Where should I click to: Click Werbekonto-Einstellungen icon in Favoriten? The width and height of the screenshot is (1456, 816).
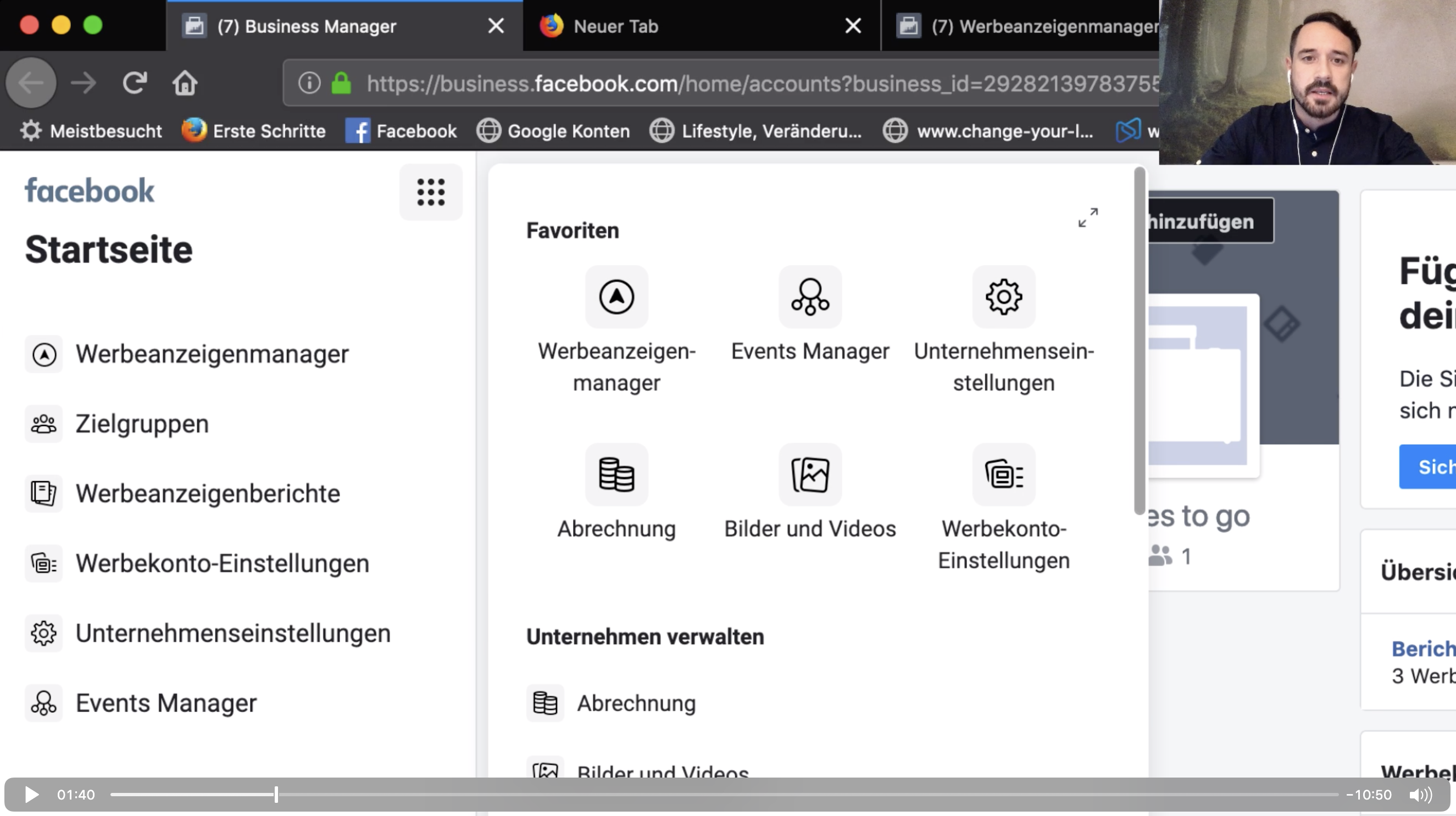pos(1004,474)
